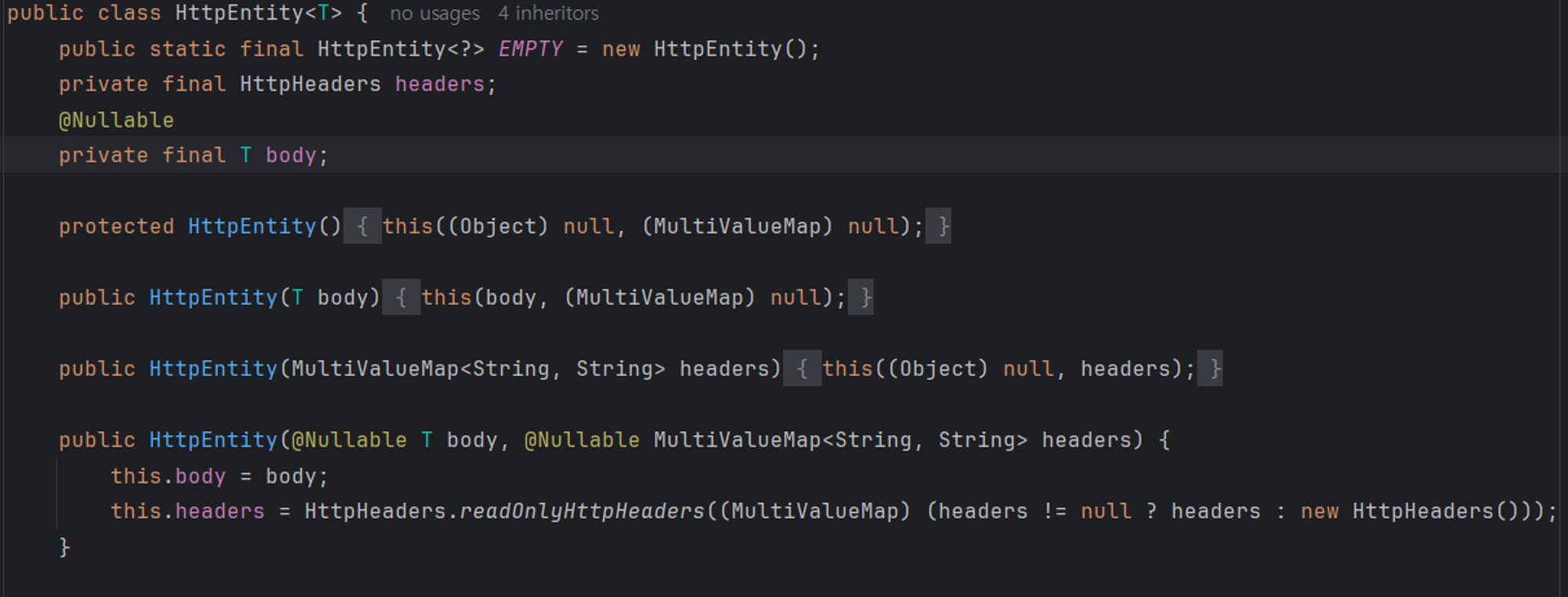Expand the folded opening brace after protected HttpEntity()
The height and width of the screenshot is (597, 1568).
click(x=362, y=226)
